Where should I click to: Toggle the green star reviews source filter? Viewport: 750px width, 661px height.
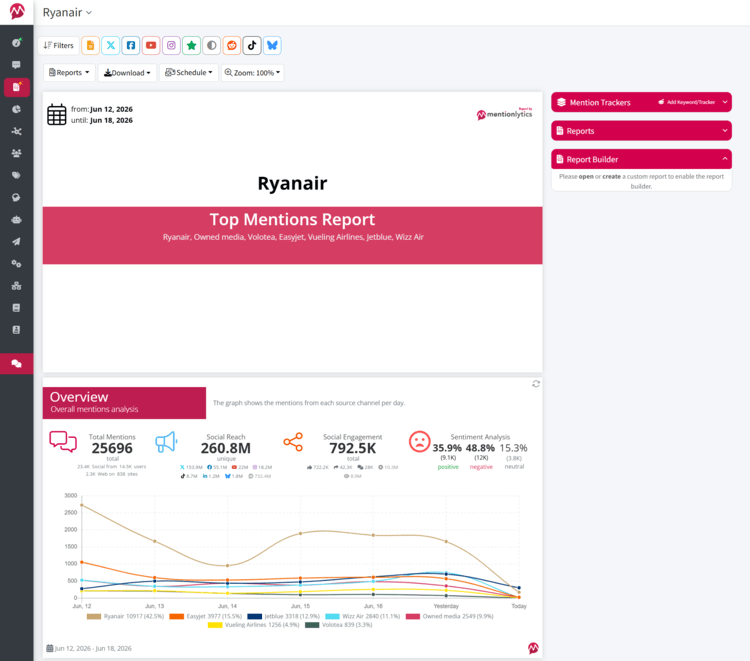191,45
